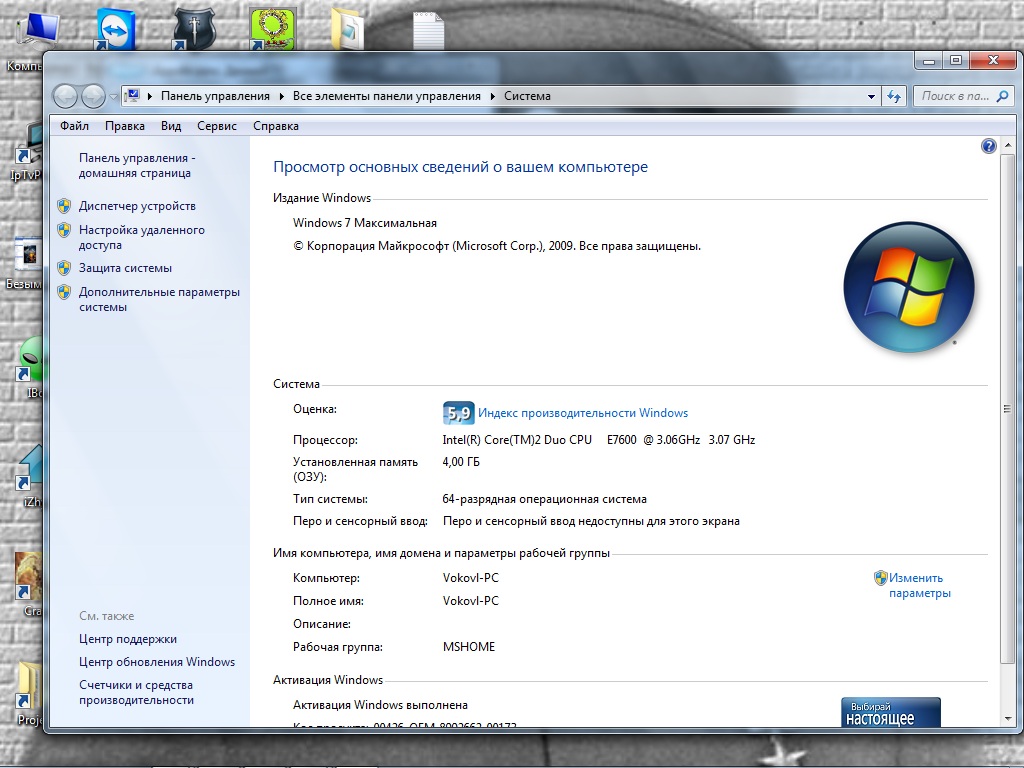Image resolution: width=1024 pixels, height=768 pixels.
Task: Open Счетчики и средства производительности
Action: 136,692
